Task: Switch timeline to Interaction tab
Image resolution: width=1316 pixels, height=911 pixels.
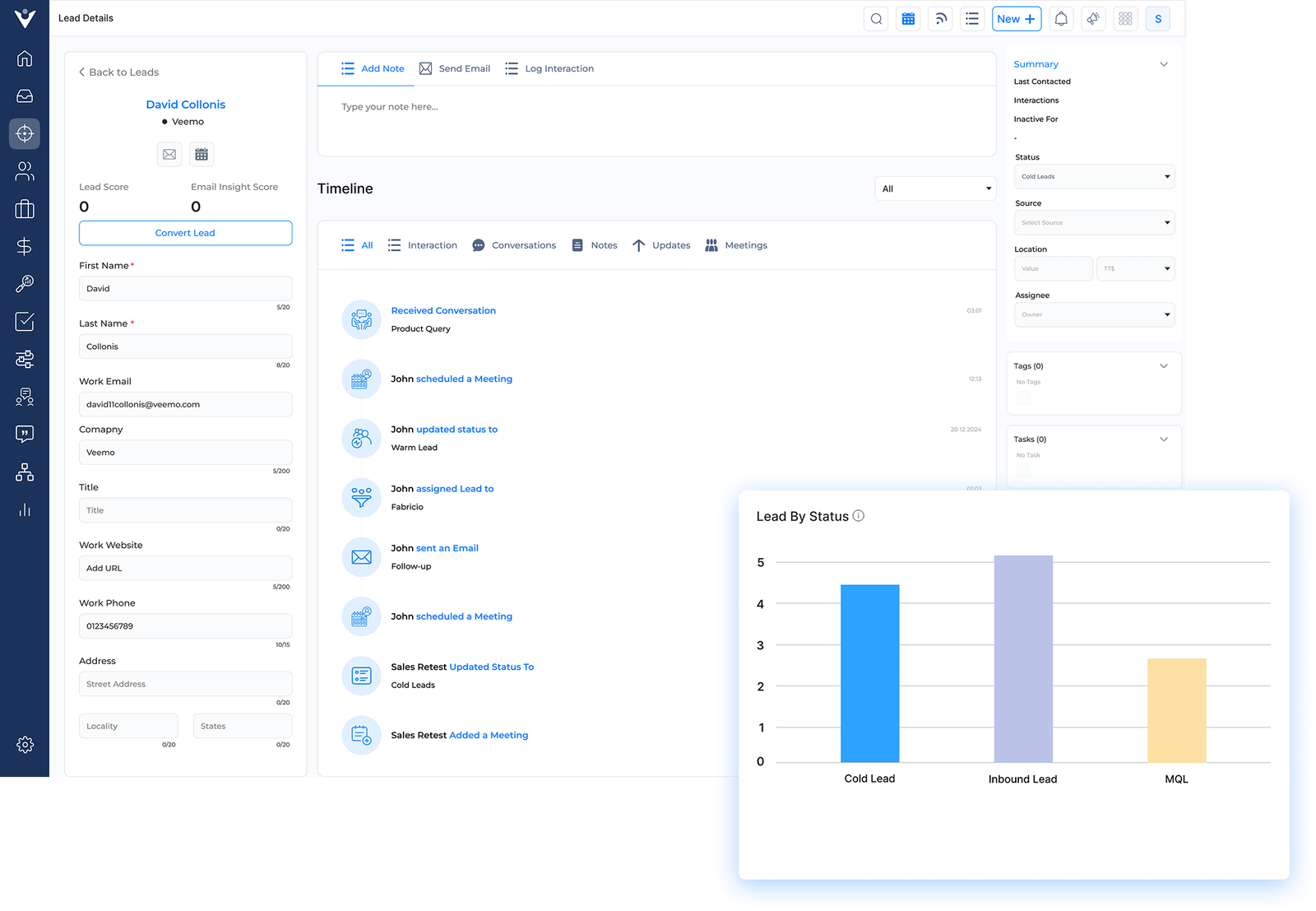Action: click(x=423, y=245)
